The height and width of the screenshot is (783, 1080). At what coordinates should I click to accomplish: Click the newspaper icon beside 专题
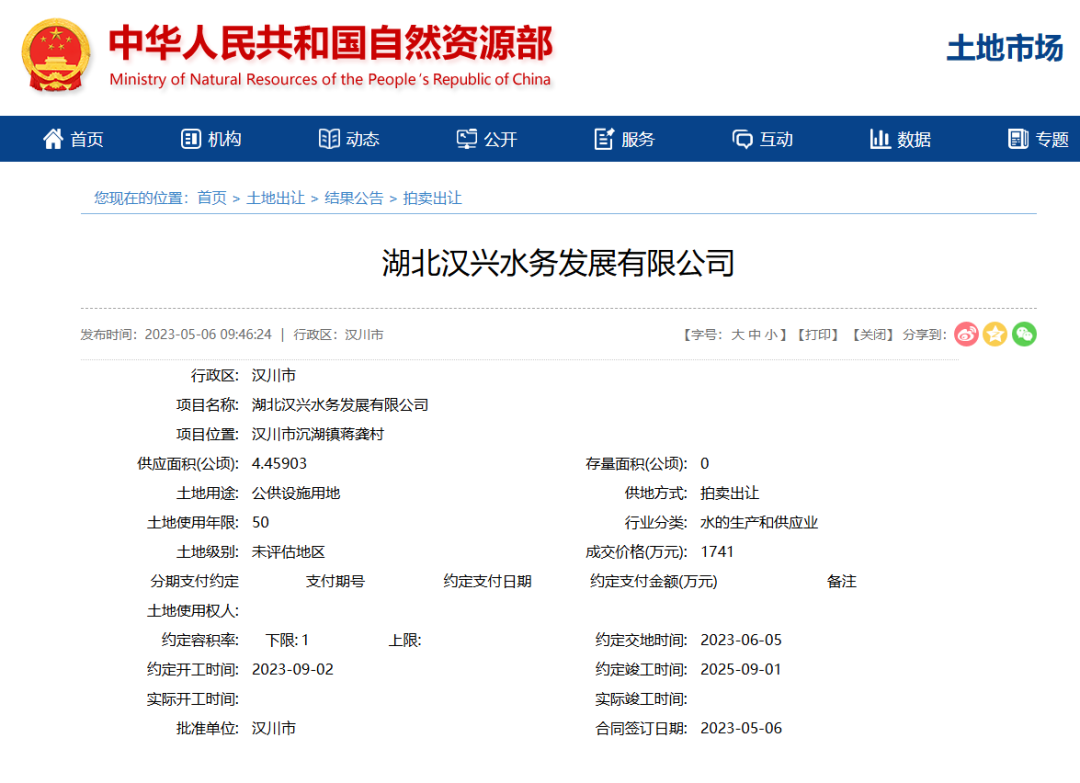(x=1018, y=139)
